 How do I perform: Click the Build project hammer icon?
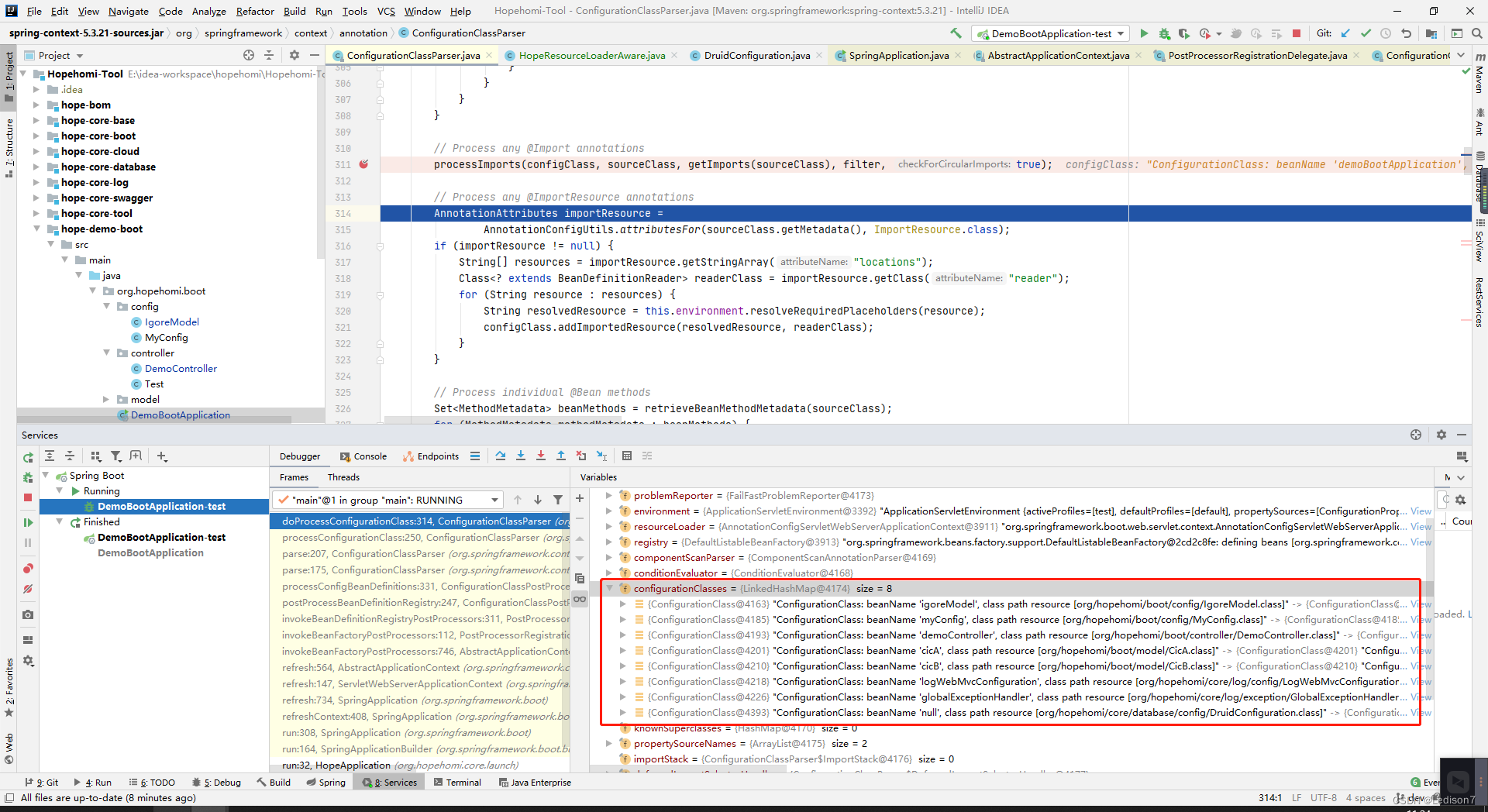[x=956, y=33]
